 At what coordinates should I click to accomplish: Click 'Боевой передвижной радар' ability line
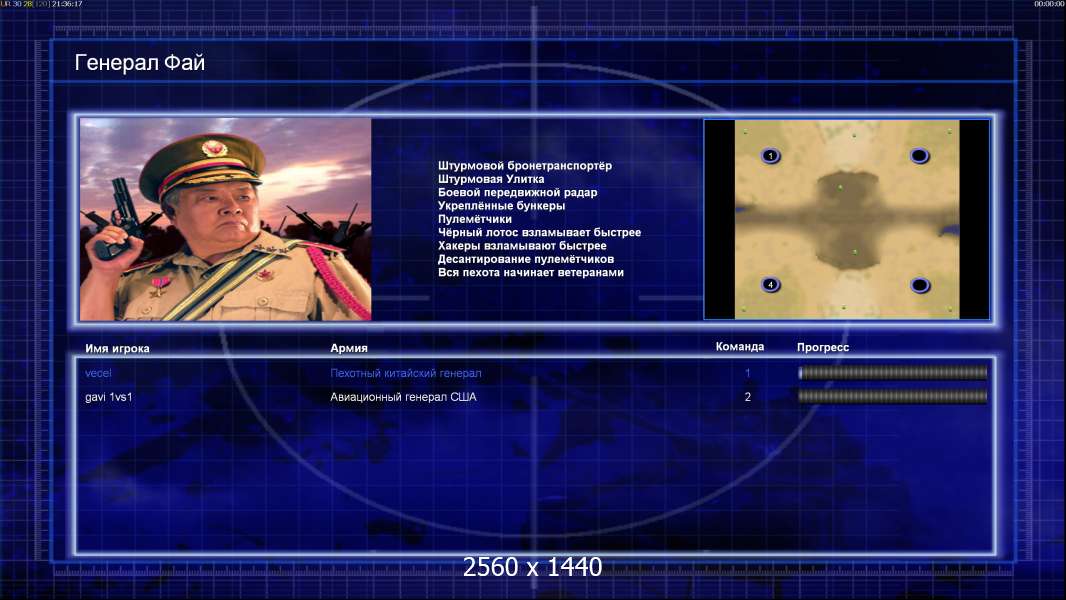click(517, 192)
